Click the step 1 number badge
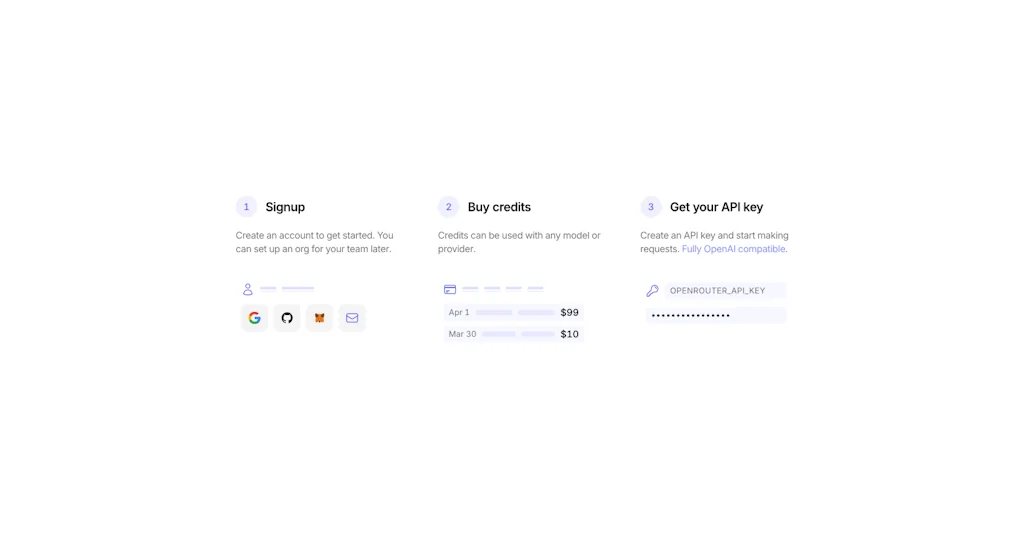The height and width of the screenshot is (538, 1024). tap(246, 207)
